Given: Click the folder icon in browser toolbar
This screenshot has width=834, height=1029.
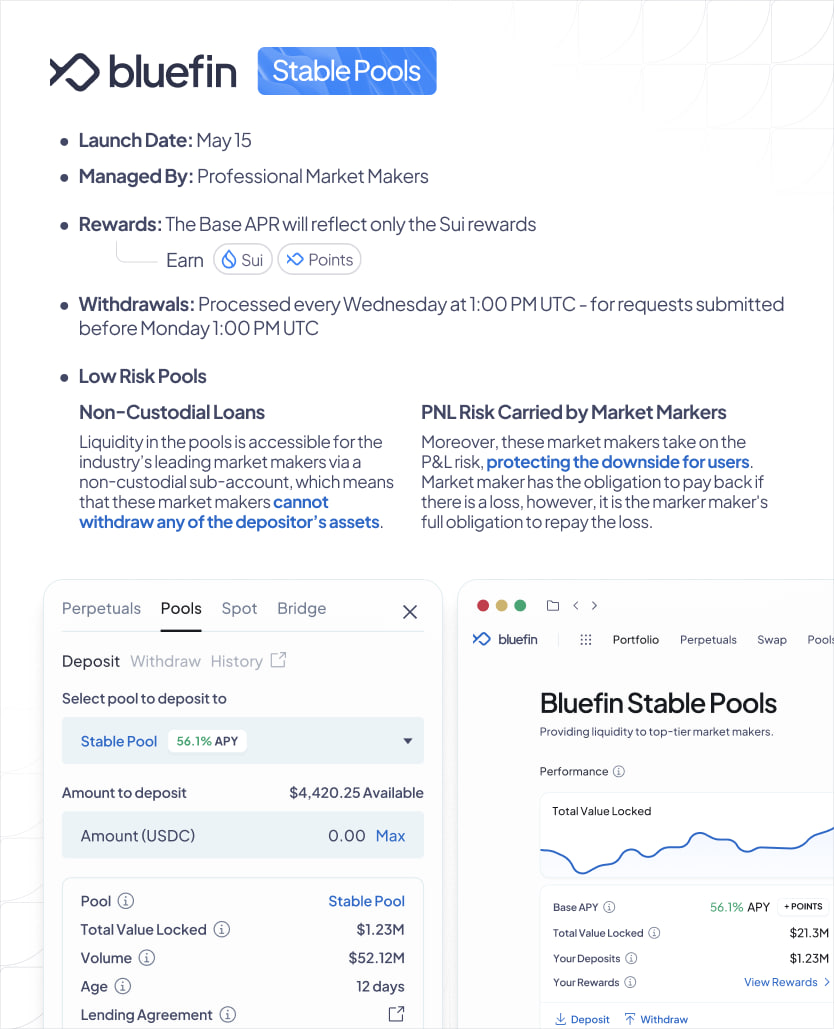Looking at the screenshot, I should (553, 605).
